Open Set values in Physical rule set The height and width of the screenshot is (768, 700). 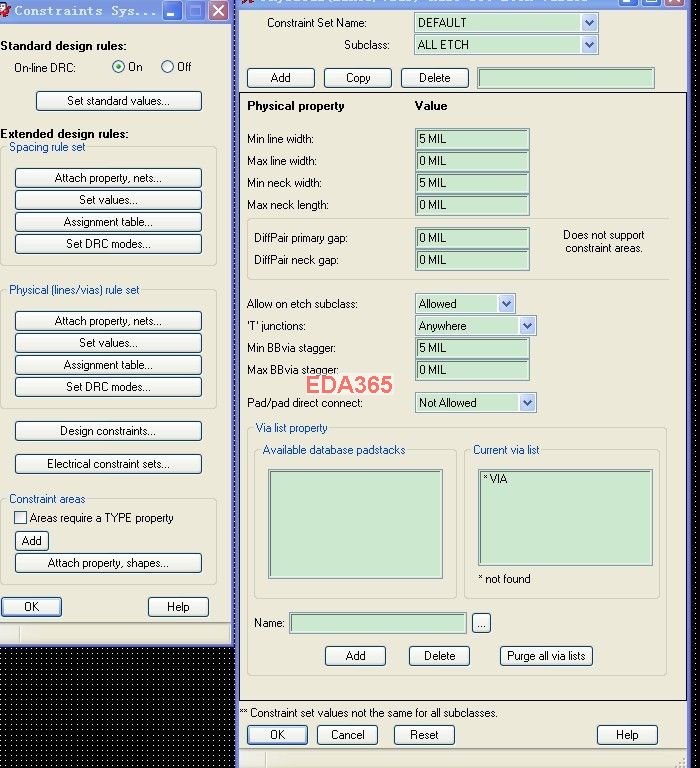pos(108,343)
